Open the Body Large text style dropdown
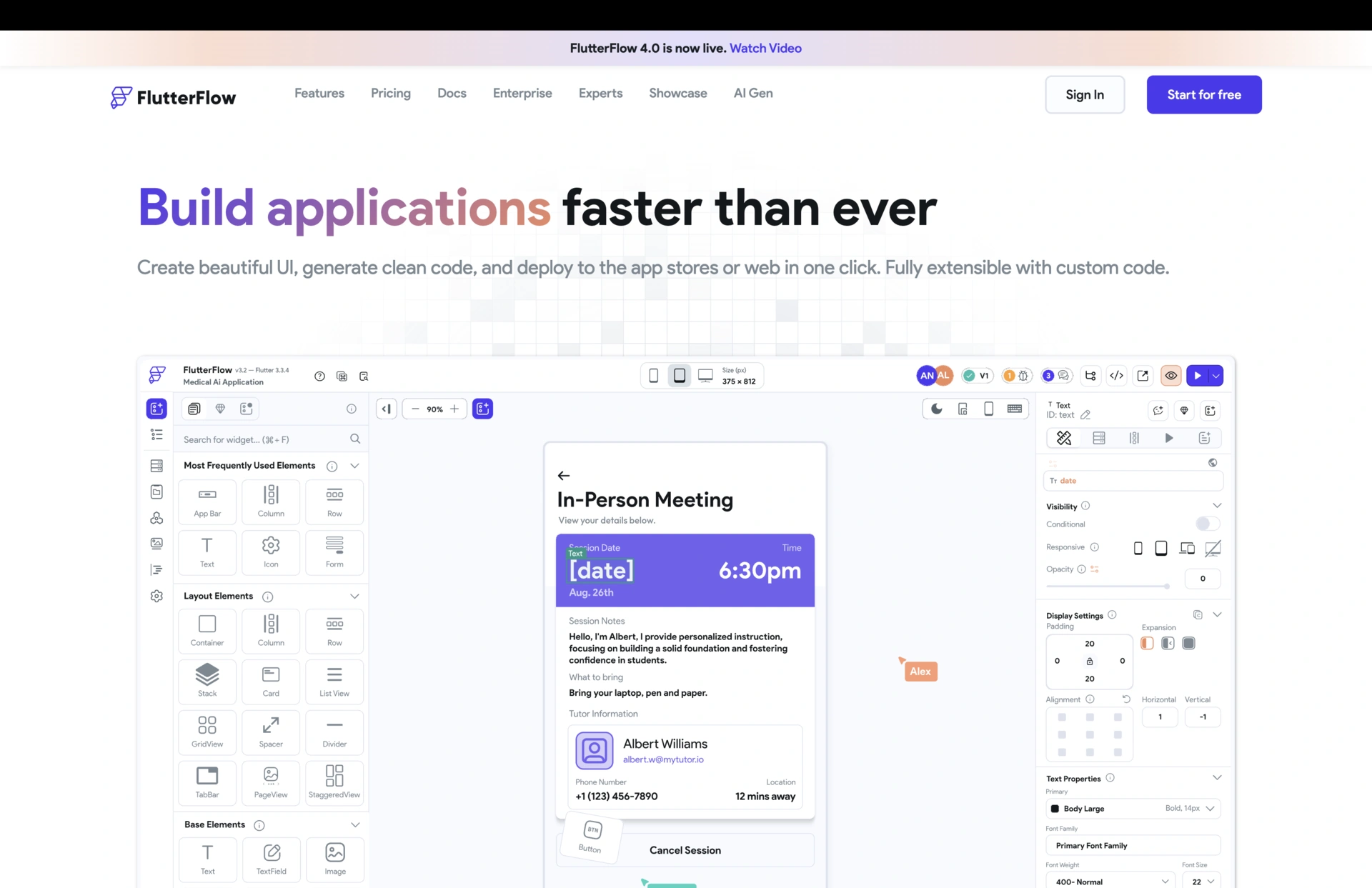The width and height of the screenshot is (1372, 888). (x=1133, y=809)
